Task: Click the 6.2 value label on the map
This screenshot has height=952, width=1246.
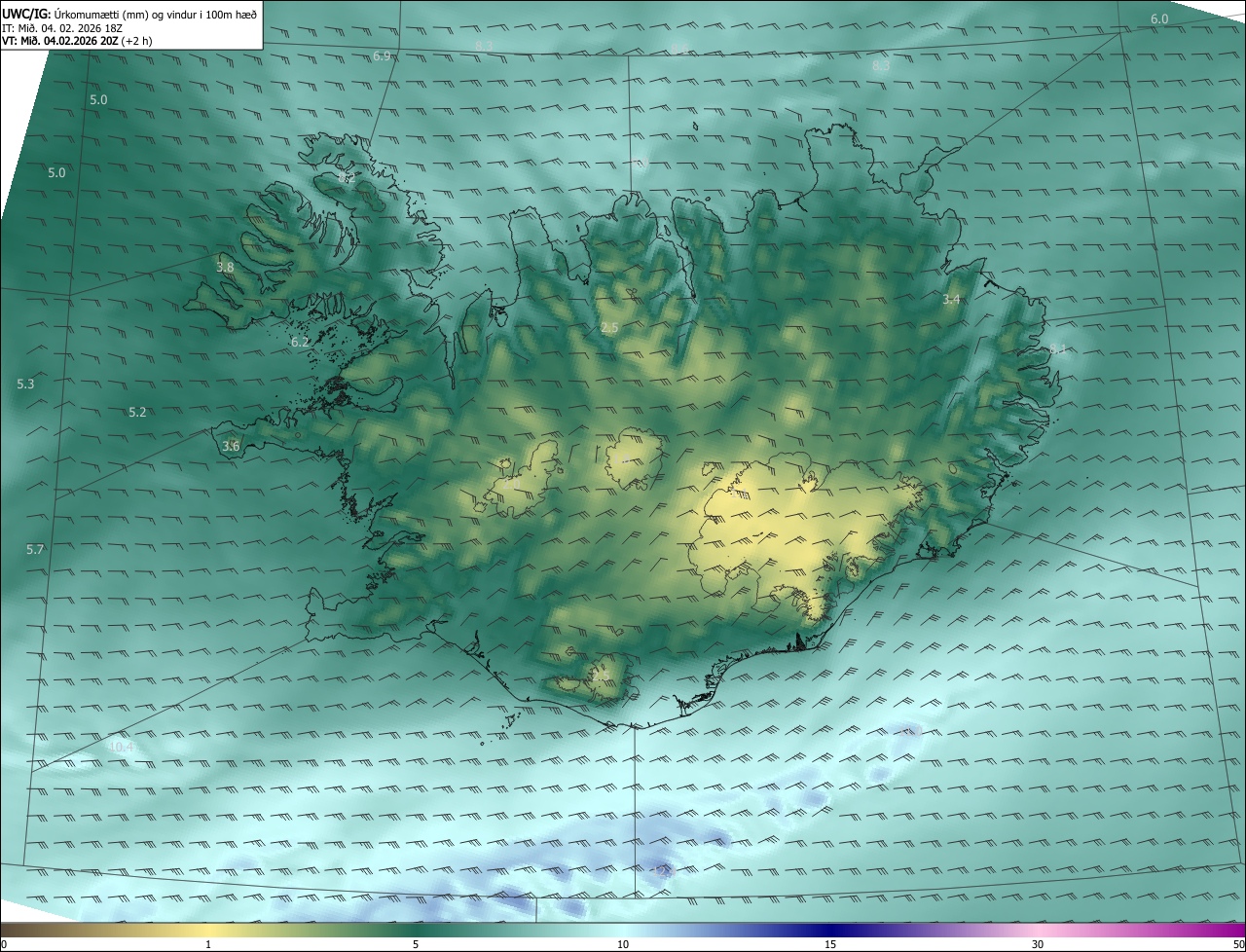Action: pyautogui.click(x=300, y=342)
